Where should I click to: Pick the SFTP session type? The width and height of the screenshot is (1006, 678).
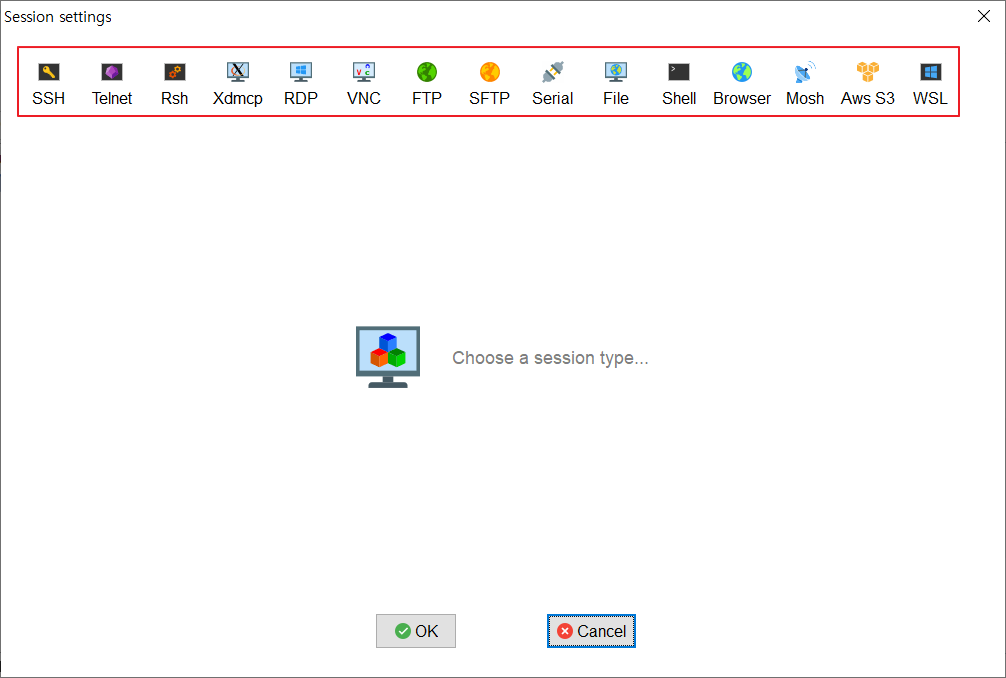pos(490,83)
